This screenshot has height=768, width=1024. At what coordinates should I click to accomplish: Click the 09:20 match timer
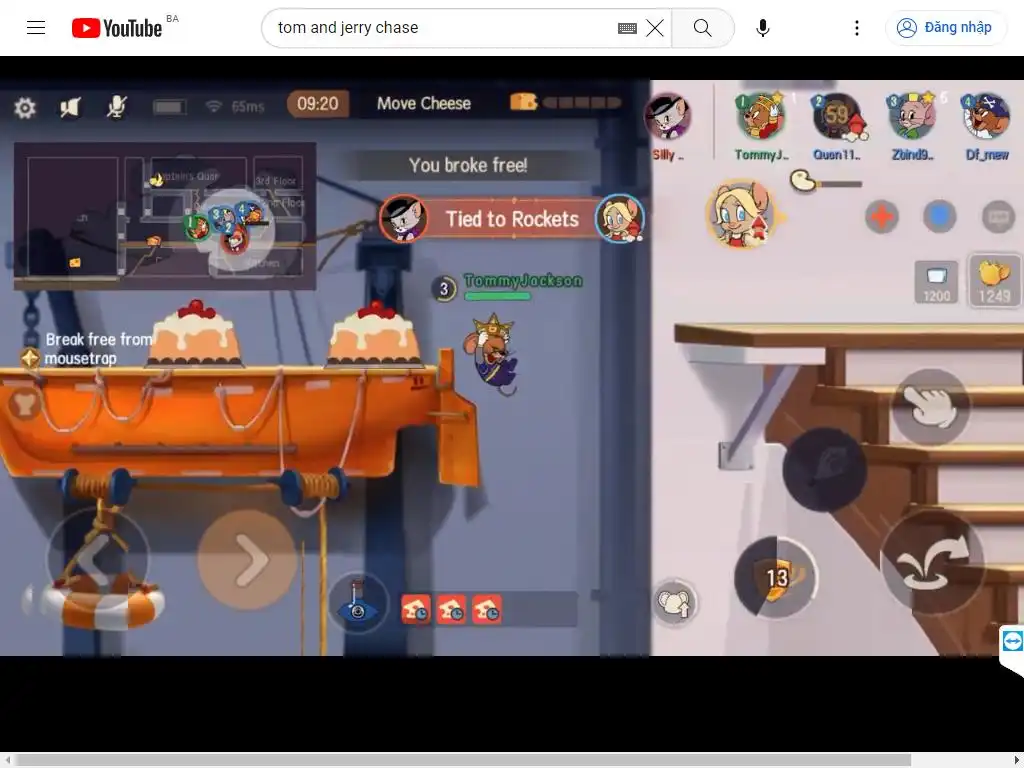click(x=317, y=104)
